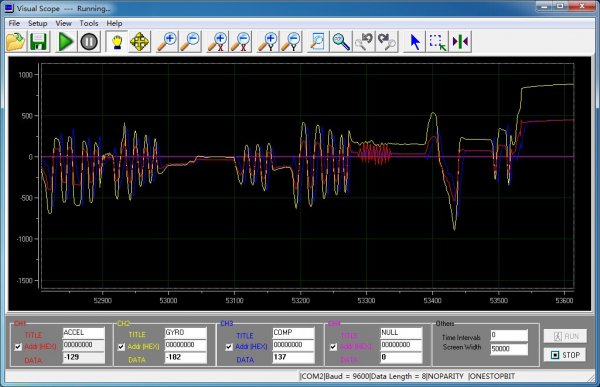Select the blue arrow pointer tool
Screen dimensions: 600x387
pyautogui.click(x=415, y=42)
